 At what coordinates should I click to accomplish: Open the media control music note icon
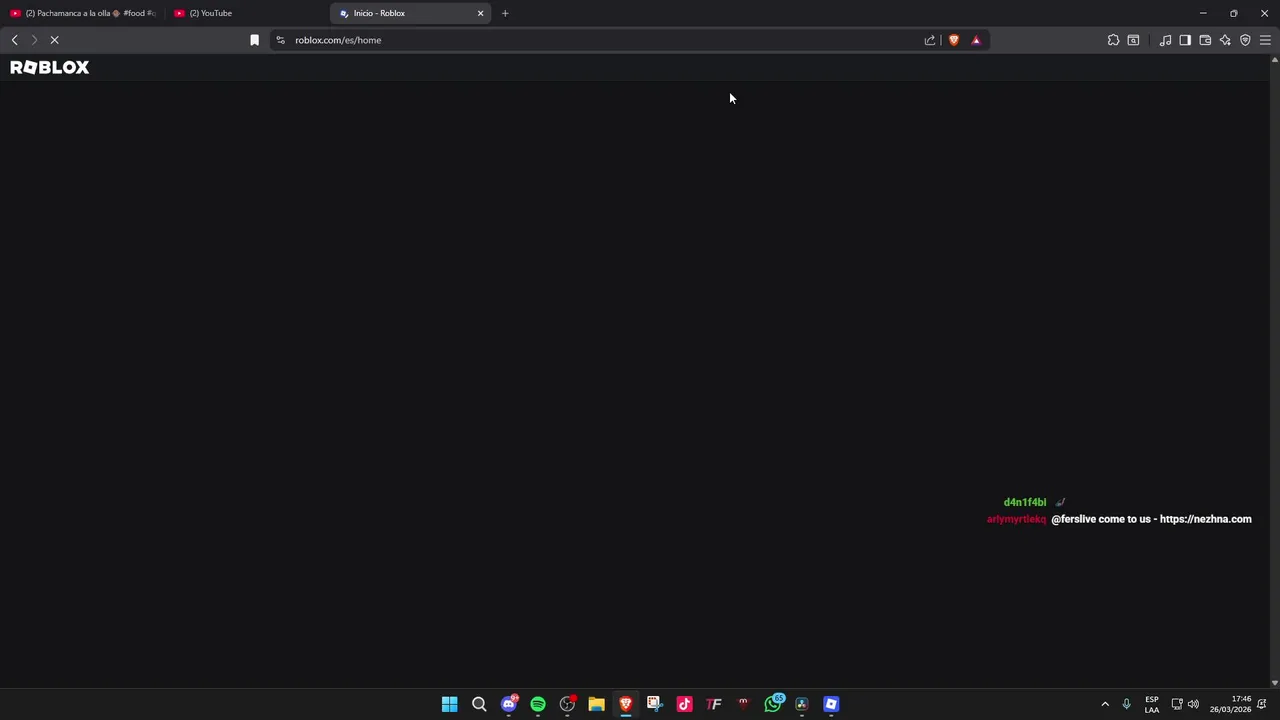(1165, 40)
